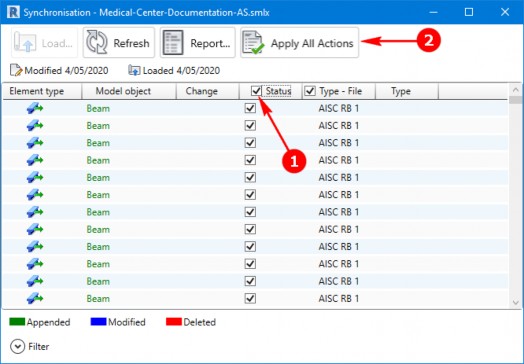
Task: Uncheck the Status checkbox in the fourth Beam row
Action: point(250,160)
